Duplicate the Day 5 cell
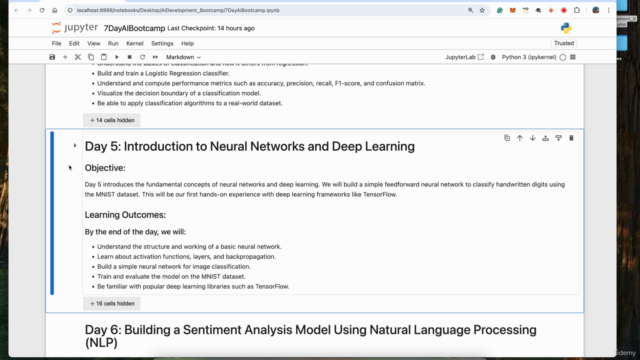 [x=507, y=138]
